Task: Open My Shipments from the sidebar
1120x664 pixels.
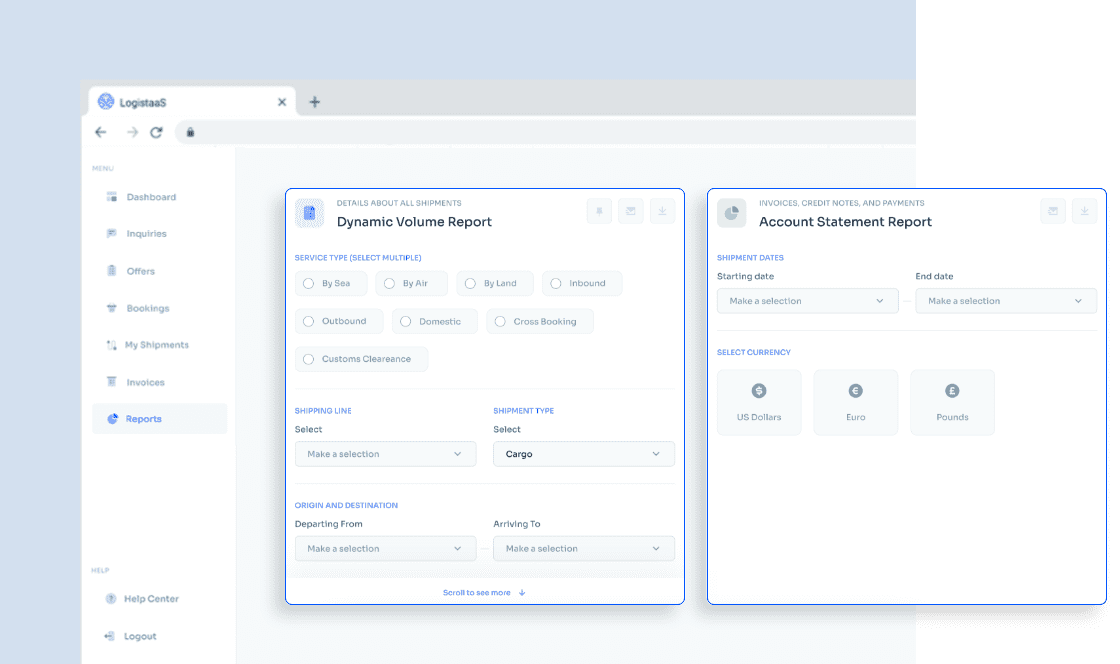Action: point(156,345)
